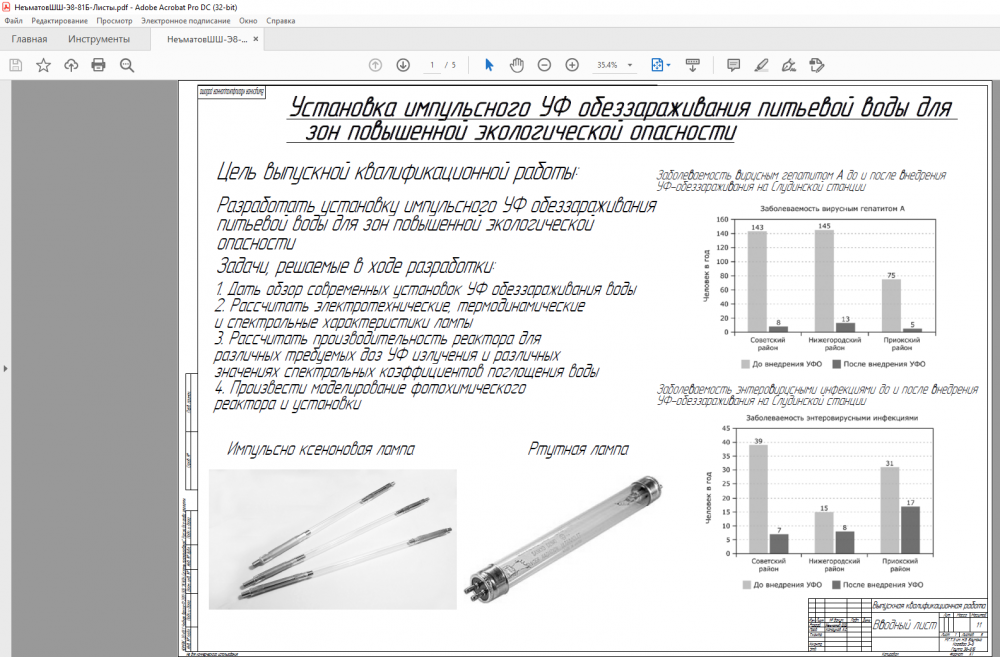Click the Save file icon
This screenshot has height=657, width=1000.
point(16,65)
